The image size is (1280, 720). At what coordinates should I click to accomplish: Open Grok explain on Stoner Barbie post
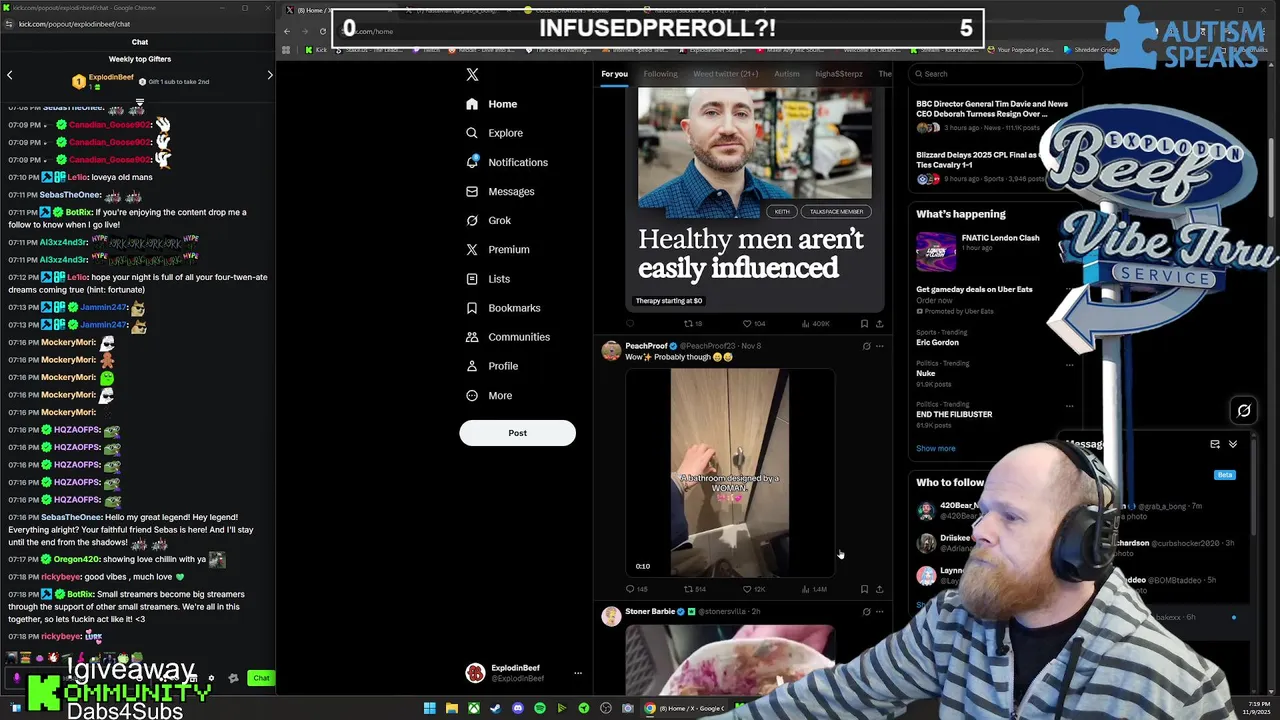coord(866,611)
